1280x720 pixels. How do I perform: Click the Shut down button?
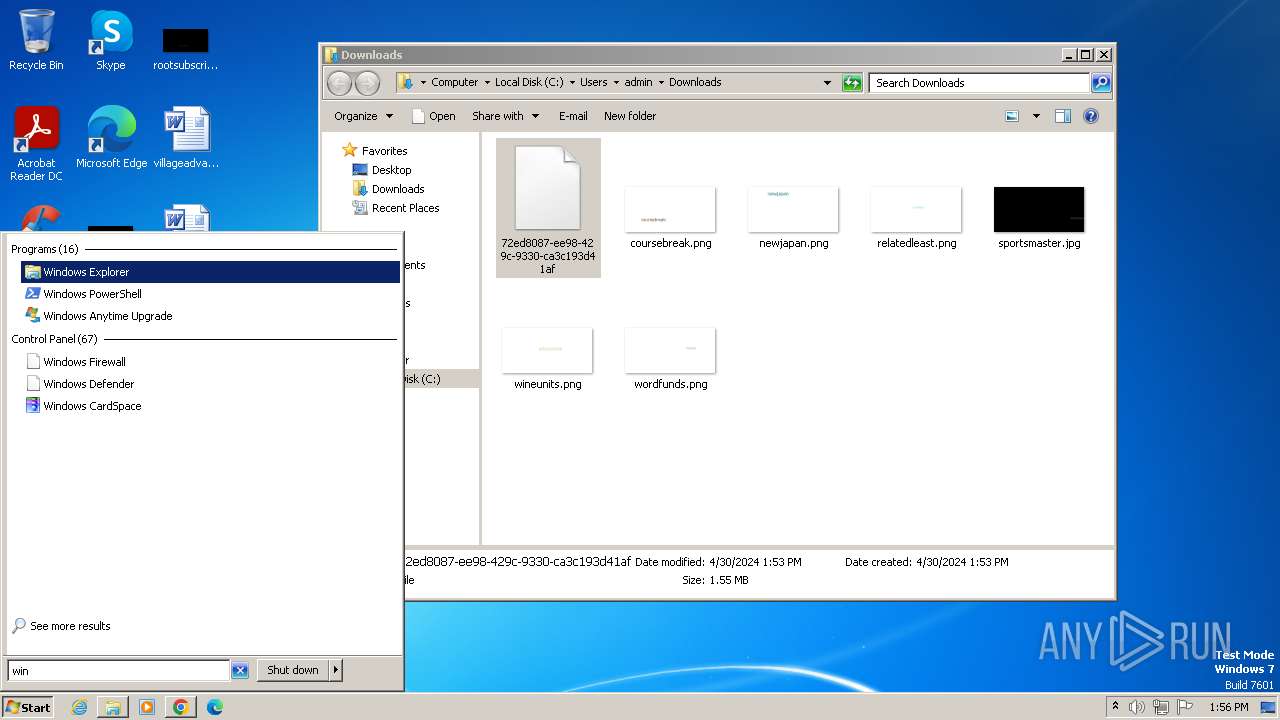293,670
